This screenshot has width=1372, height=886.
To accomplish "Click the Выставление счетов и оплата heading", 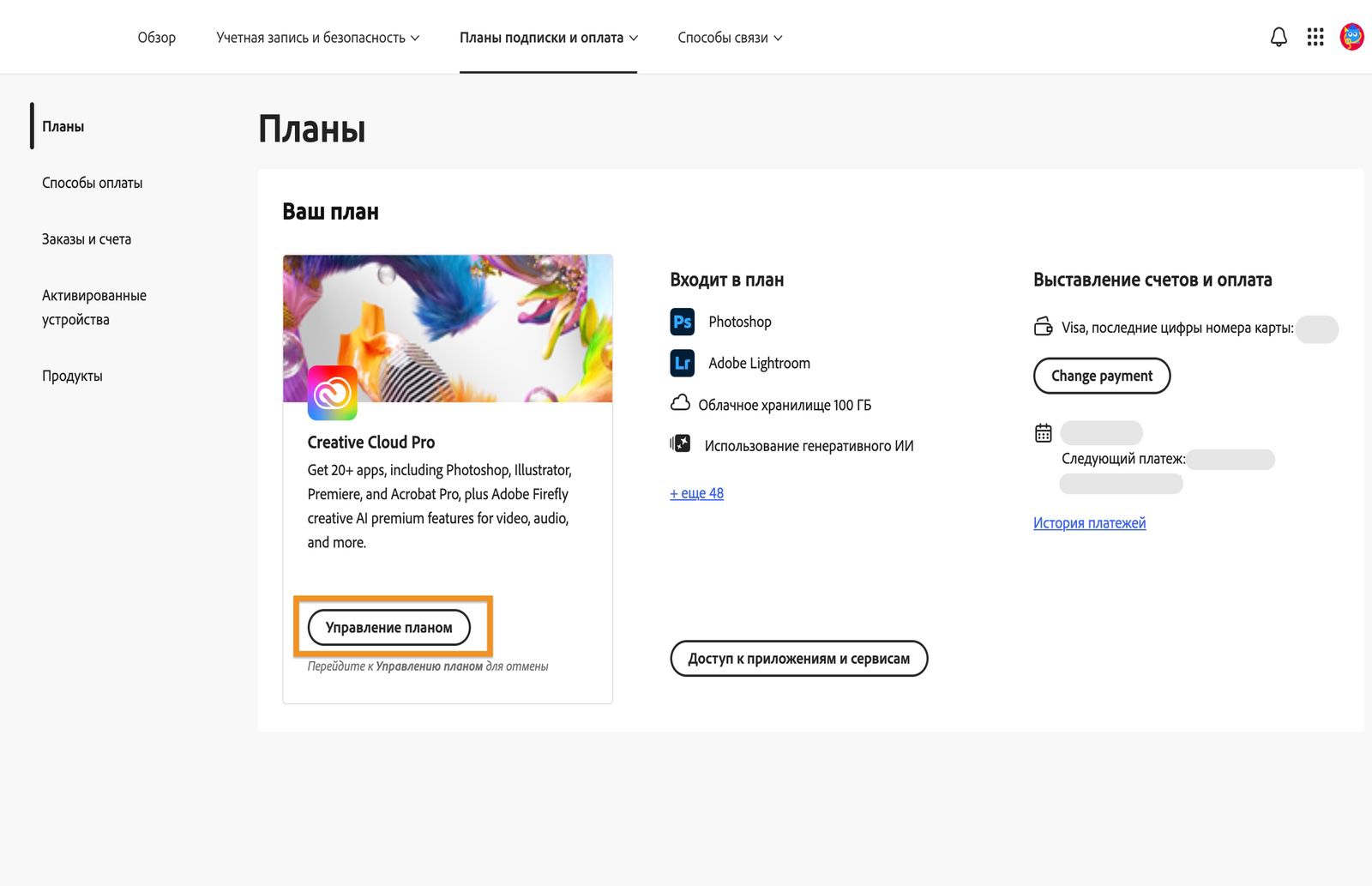I will coord(1152,280).
